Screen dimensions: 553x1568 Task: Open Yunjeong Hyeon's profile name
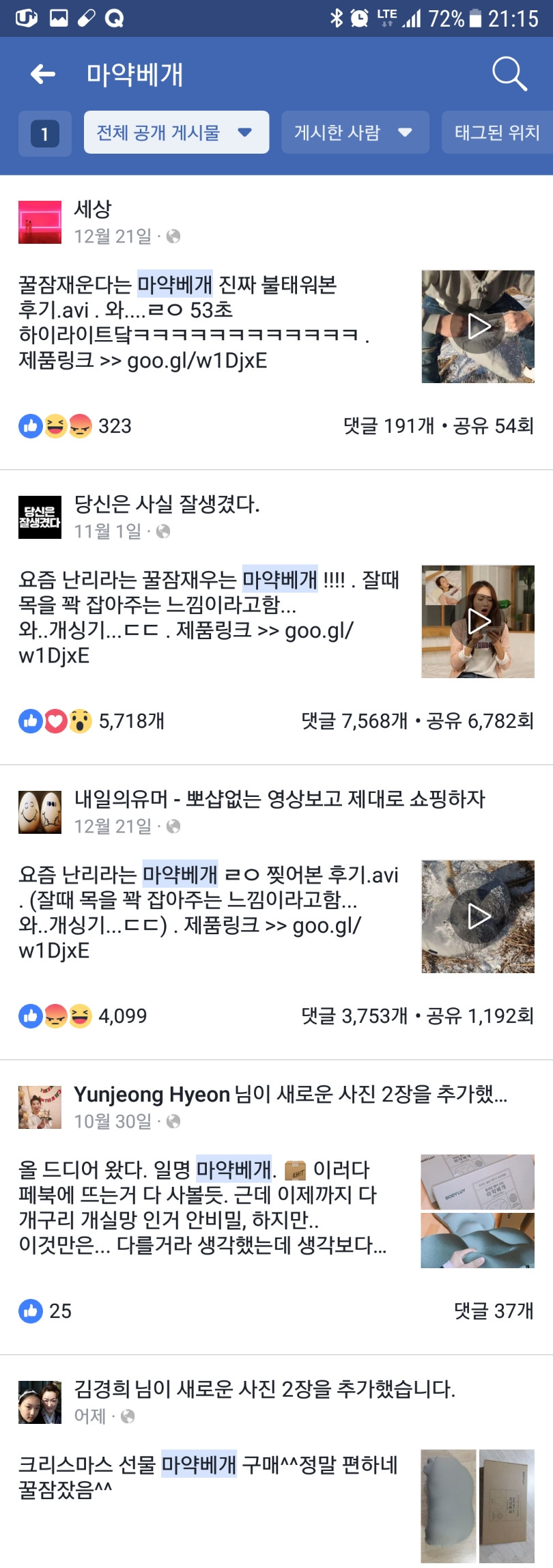(152, 1095)
